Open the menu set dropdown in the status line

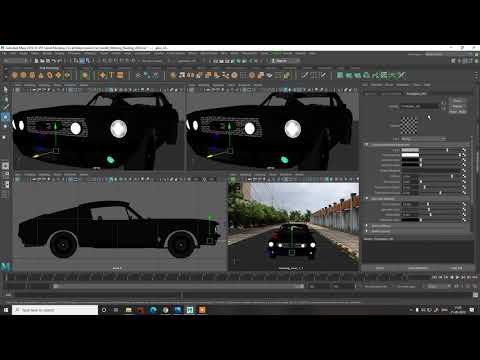tap(15, 61)
